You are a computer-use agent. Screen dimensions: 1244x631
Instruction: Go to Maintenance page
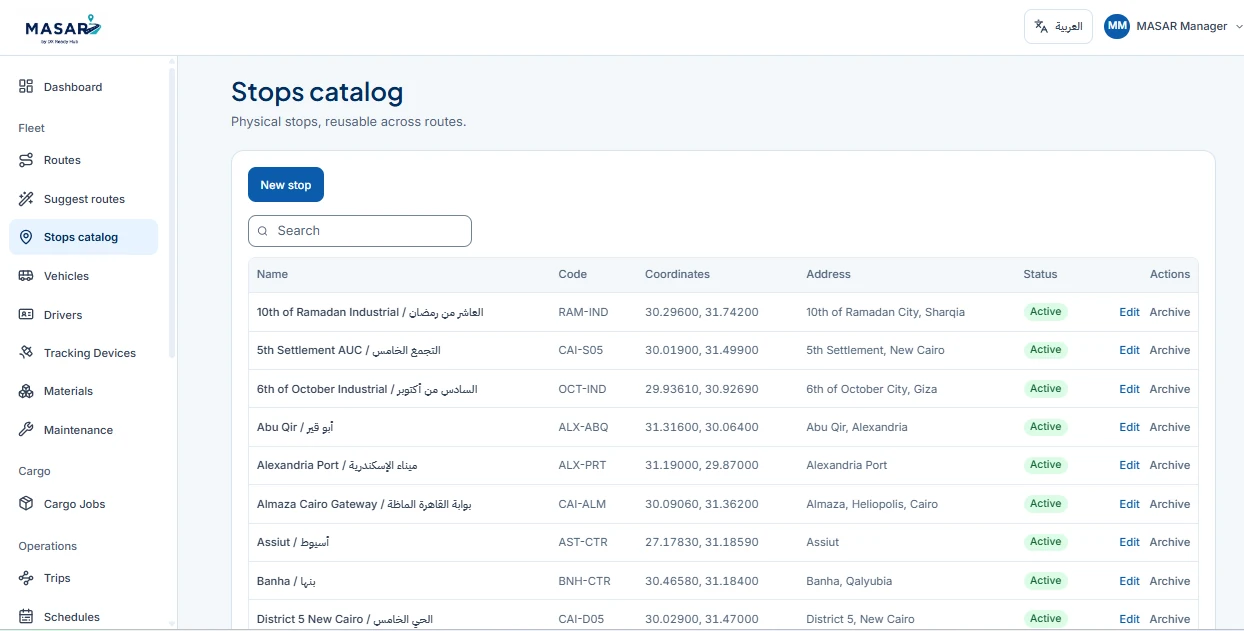coord(83,430)
